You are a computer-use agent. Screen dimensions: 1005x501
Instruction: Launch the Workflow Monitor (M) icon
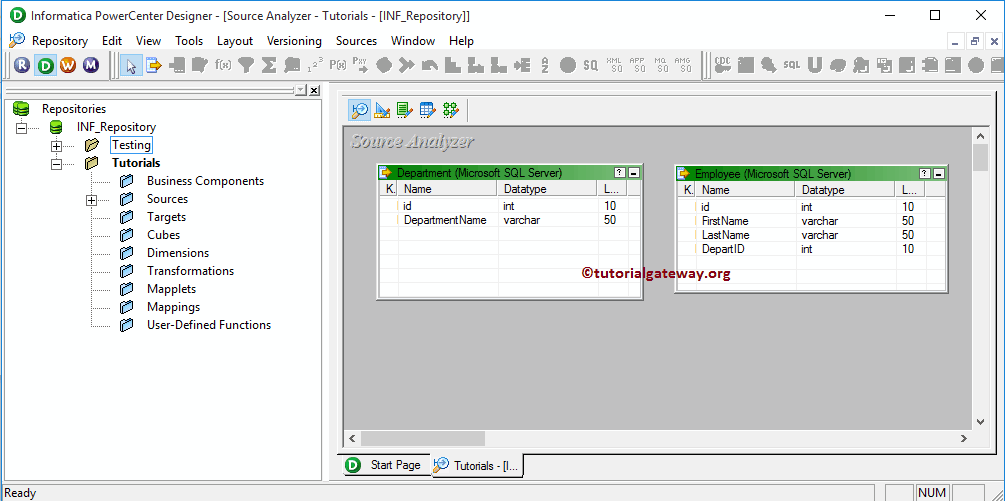pos(91,65)
